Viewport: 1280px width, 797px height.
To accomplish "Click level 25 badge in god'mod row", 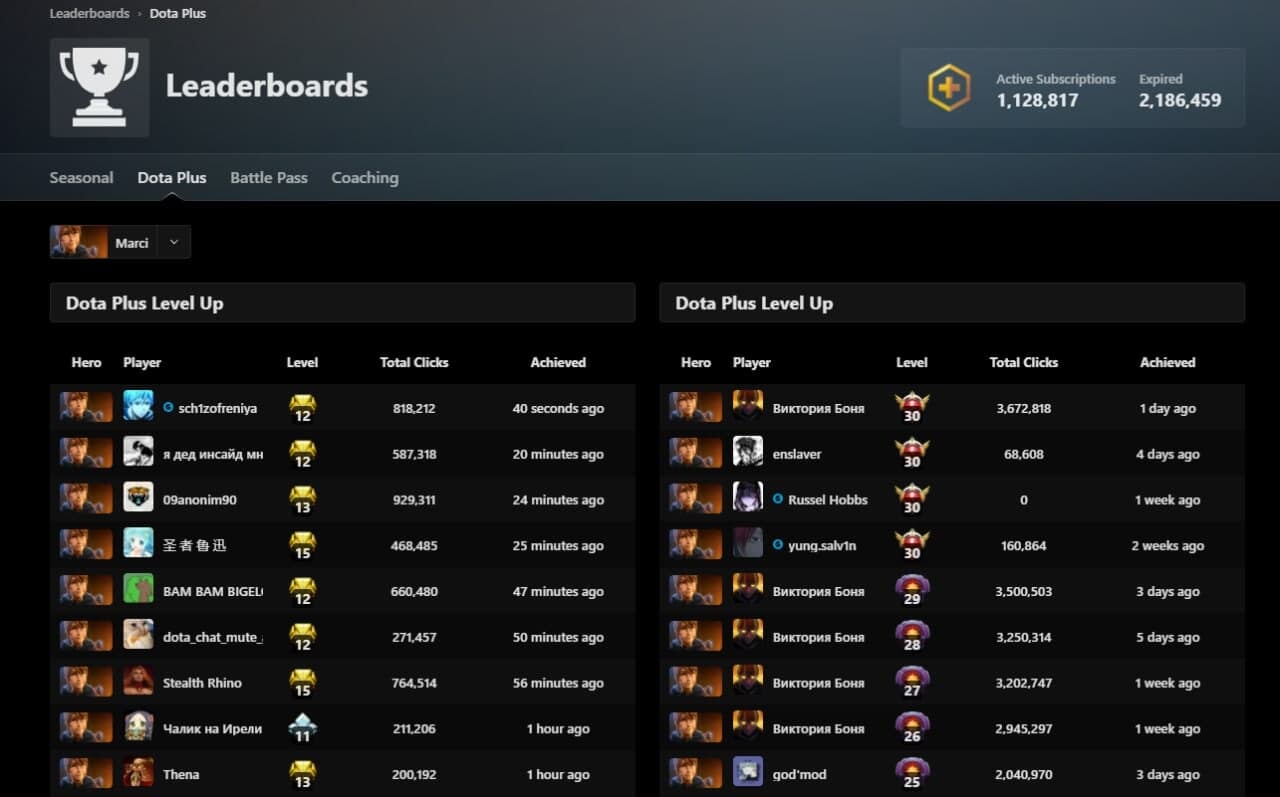I will point(912,774).
